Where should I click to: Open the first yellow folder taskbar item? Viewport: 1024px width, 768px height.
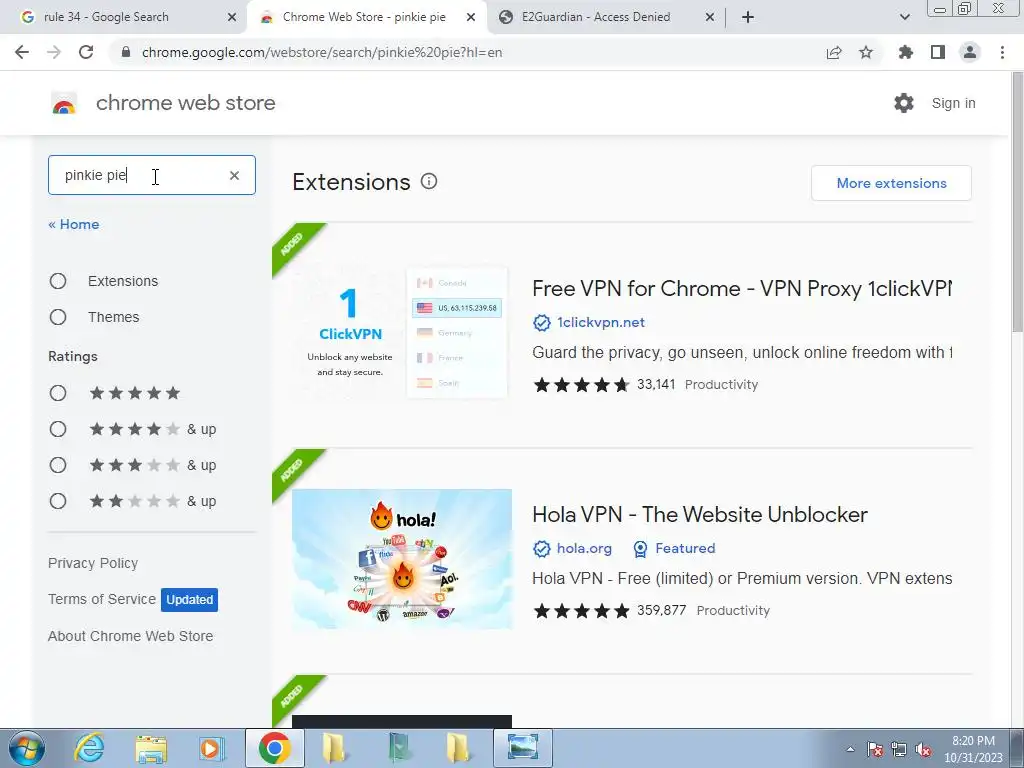coord(335,748)
